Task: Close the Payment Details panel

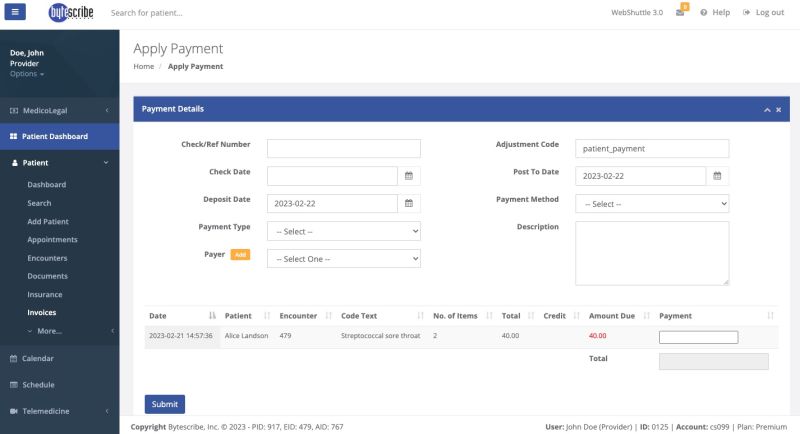Action: tap(779, 109)
